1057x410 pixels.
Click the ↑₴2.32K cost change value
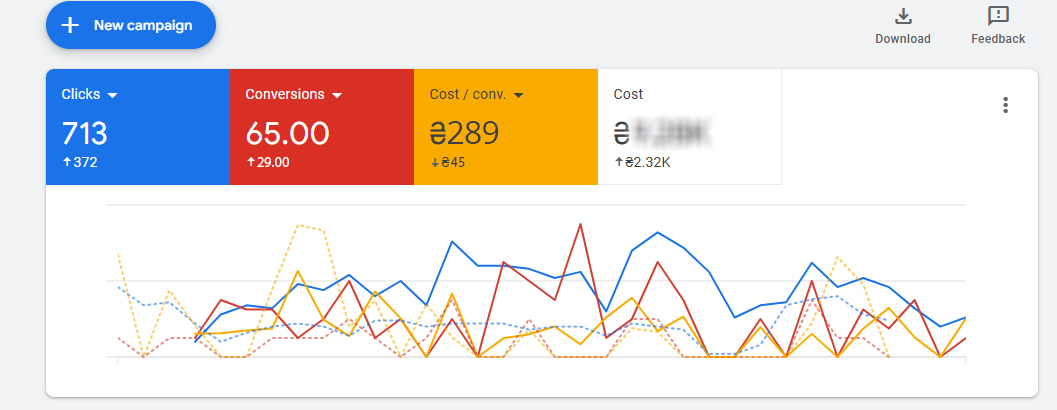tap(643, 163)
